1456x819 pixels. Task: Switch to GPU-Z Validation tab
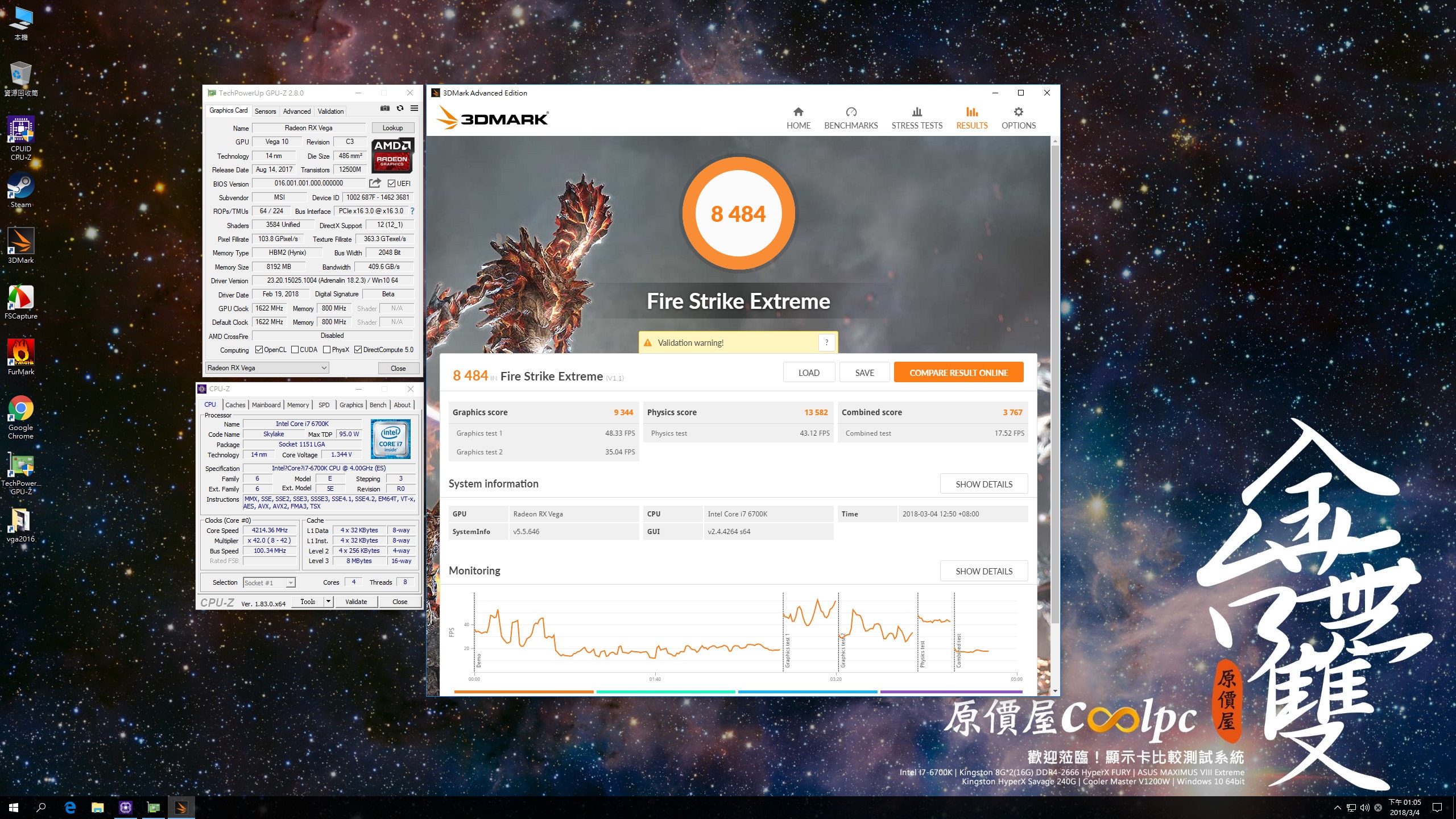tap(330, 111)
